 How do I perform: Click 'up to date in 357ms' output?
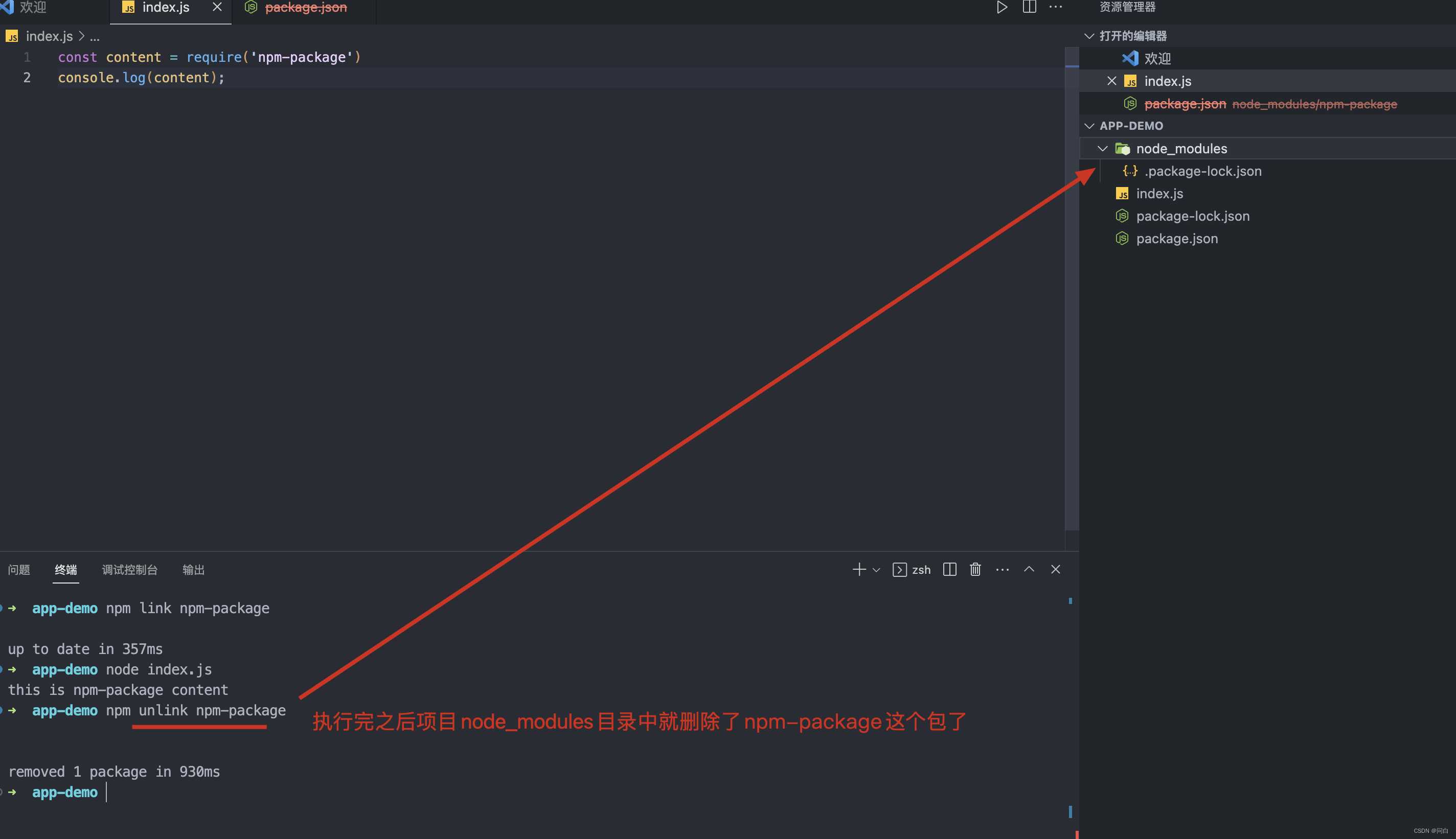[x=85, y=649]
